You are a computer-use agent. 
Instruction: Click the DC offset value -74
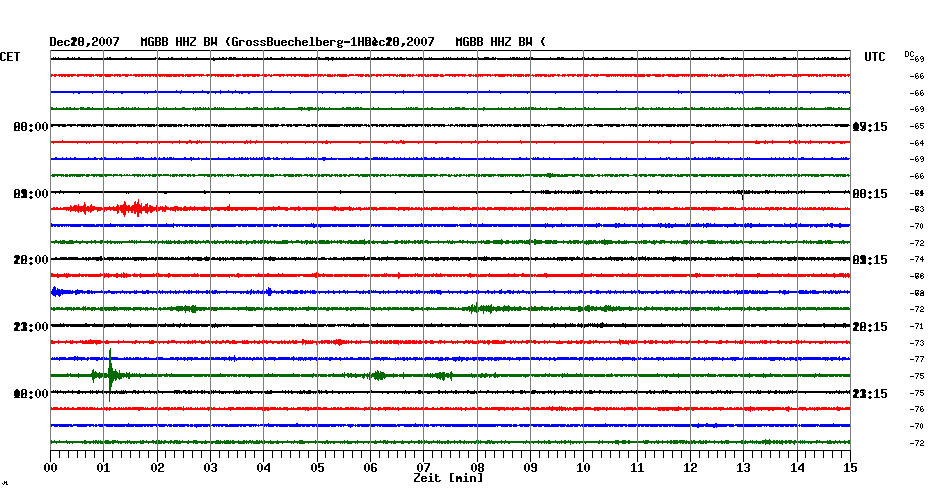(917, 259)
